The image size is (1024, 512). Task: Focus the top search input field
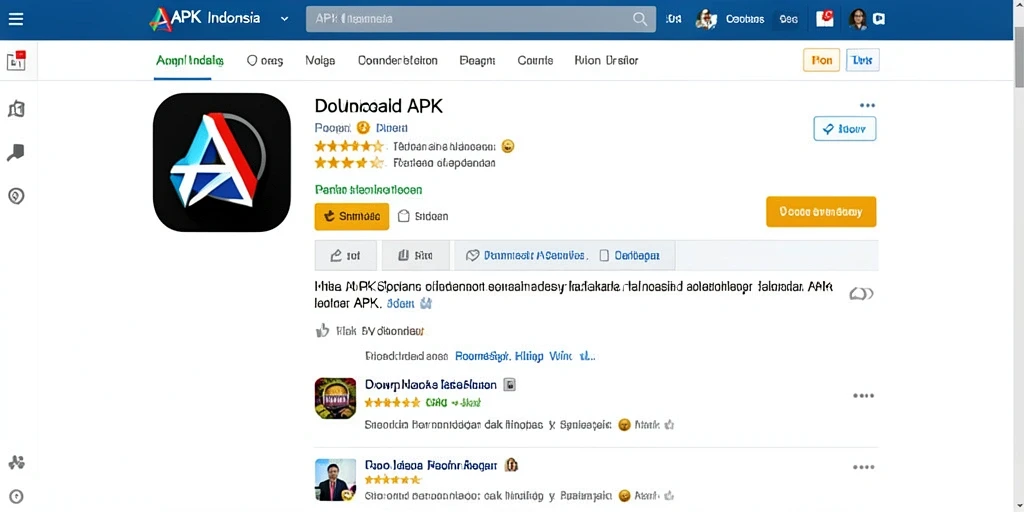click(x=481, y=19)
